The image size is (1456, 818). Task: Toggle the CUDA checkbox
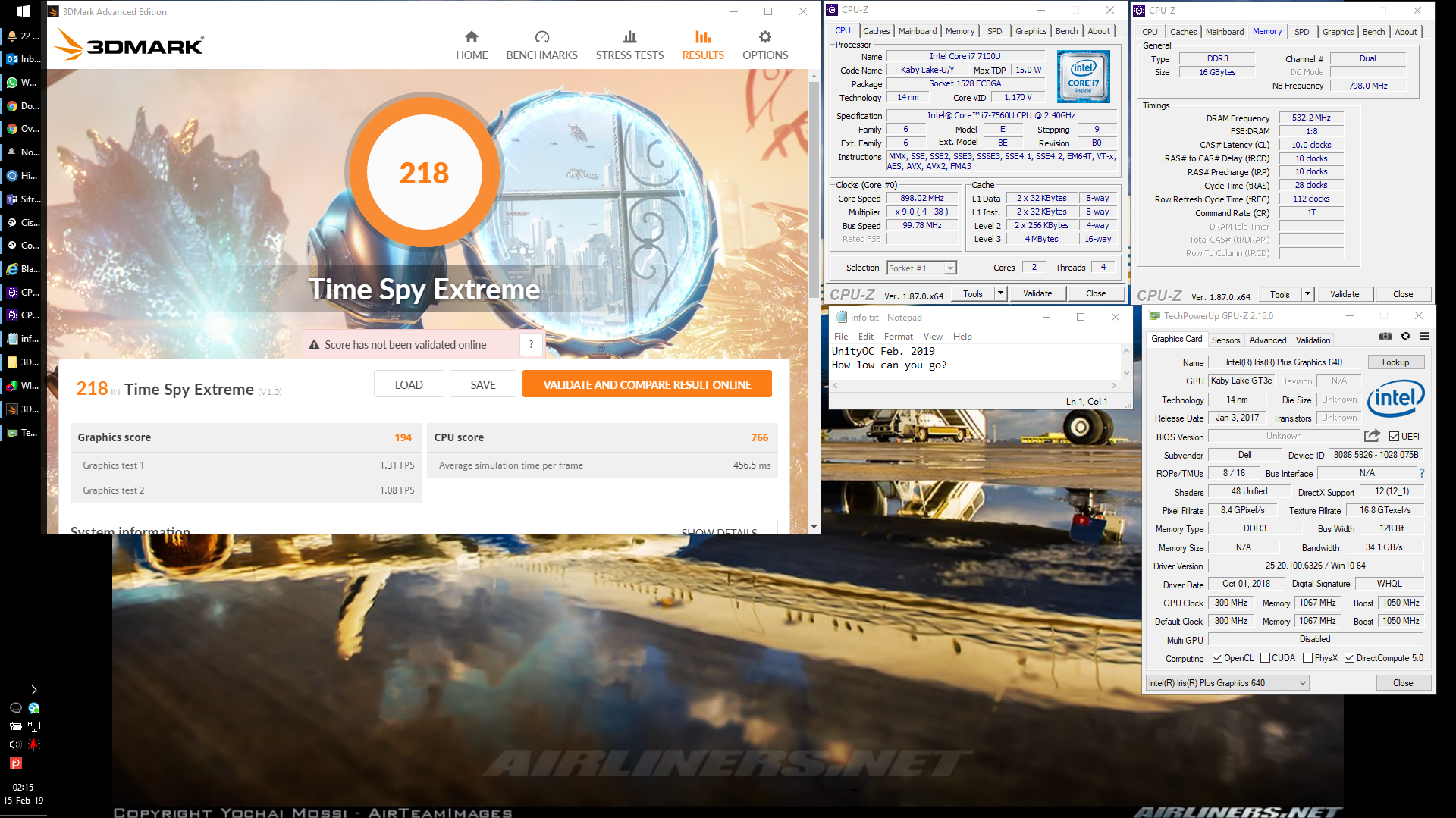click(1265, 658)
